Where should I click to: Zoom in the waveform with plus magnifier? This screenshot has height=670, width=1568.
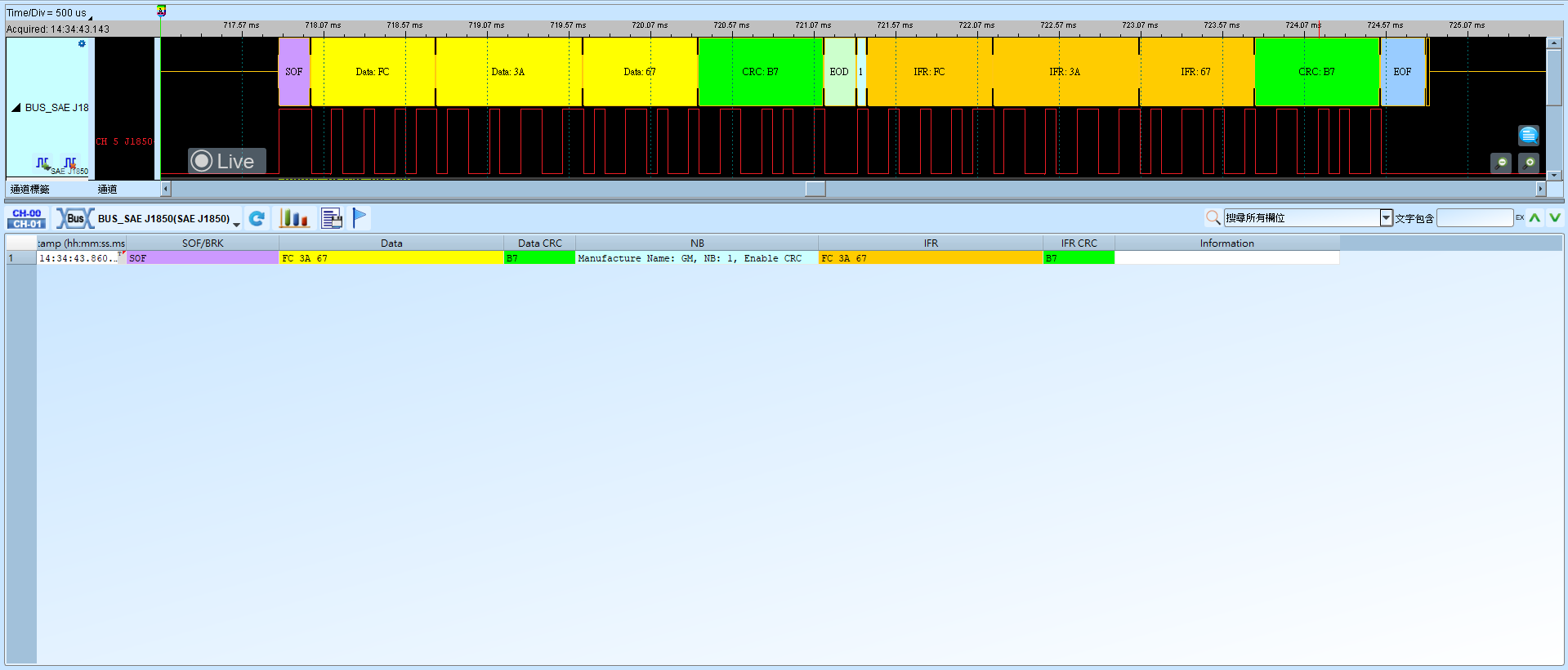coord(1529,163)
